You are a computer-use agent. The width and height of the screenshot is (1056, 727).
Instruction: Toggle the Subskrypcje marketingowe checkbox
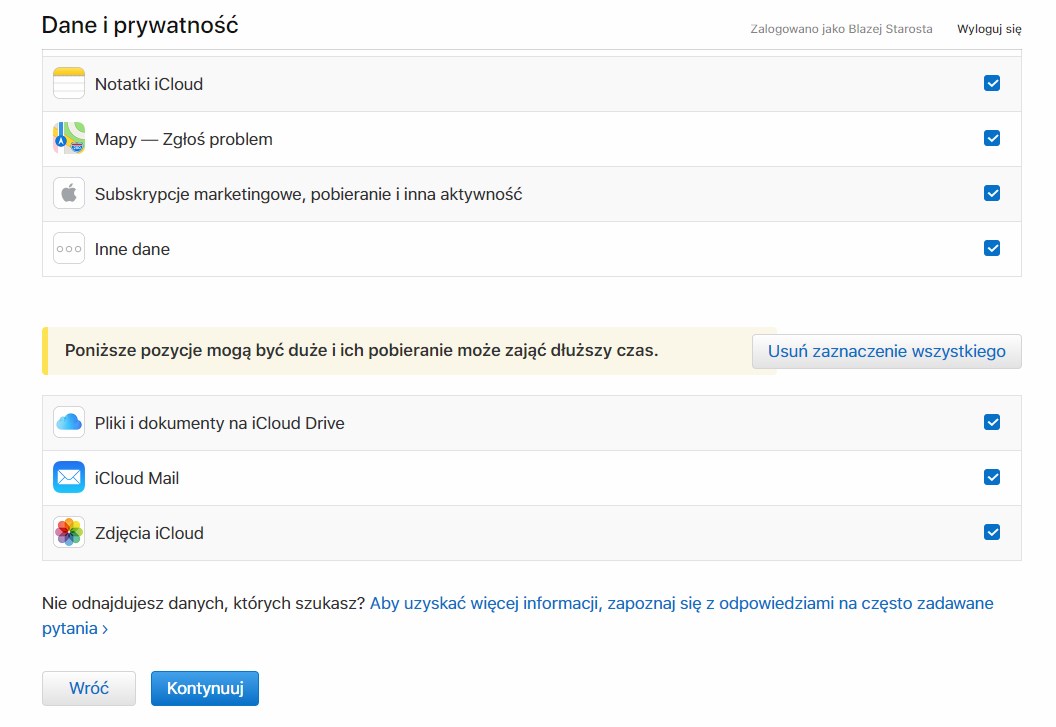coord(992,193)
